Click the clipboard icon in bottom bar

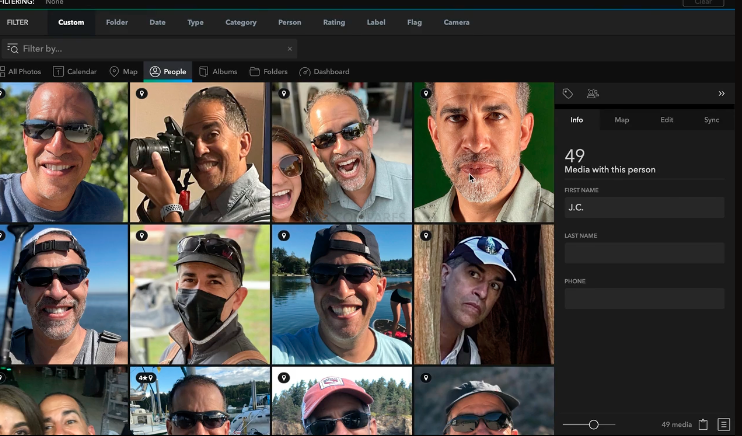(703, 425)
